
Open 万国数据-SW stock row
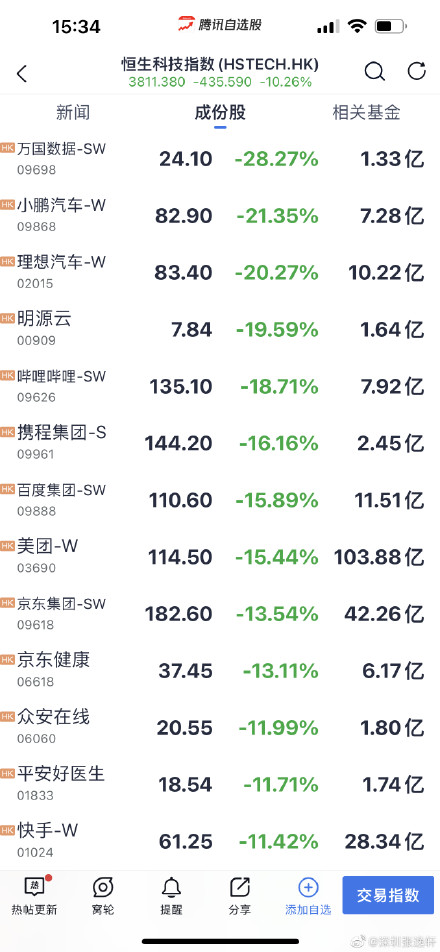click(x=220, y=159)
